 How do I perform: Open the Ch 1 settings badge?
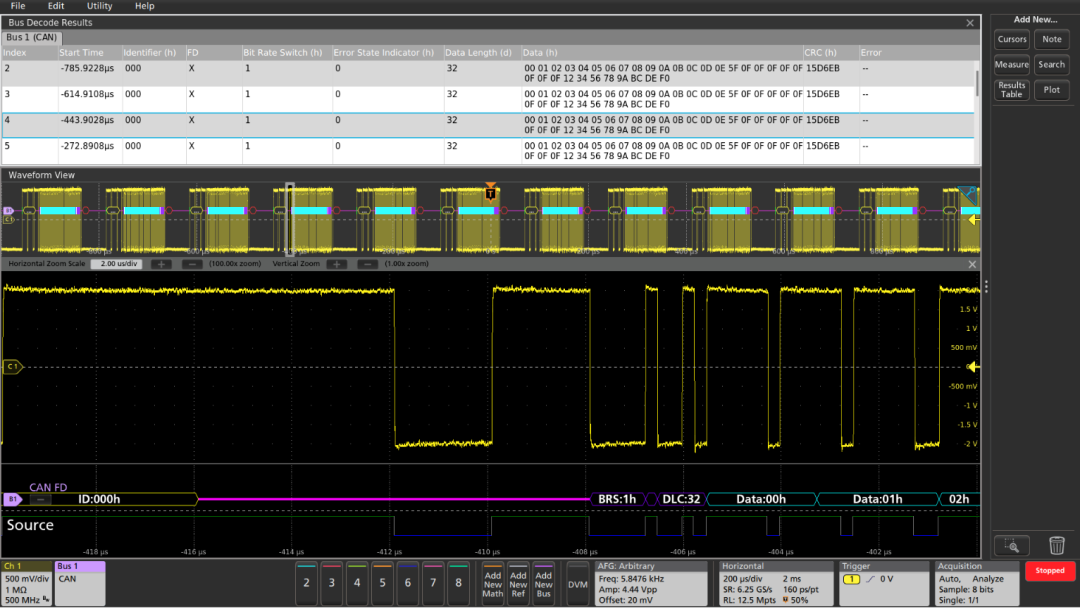coord(27,583)
